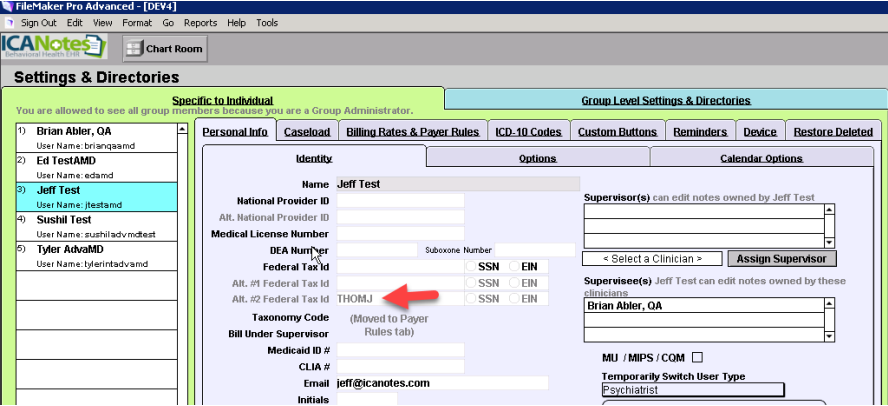Select EIN radio for Federal Tax Id

point(515,267)
